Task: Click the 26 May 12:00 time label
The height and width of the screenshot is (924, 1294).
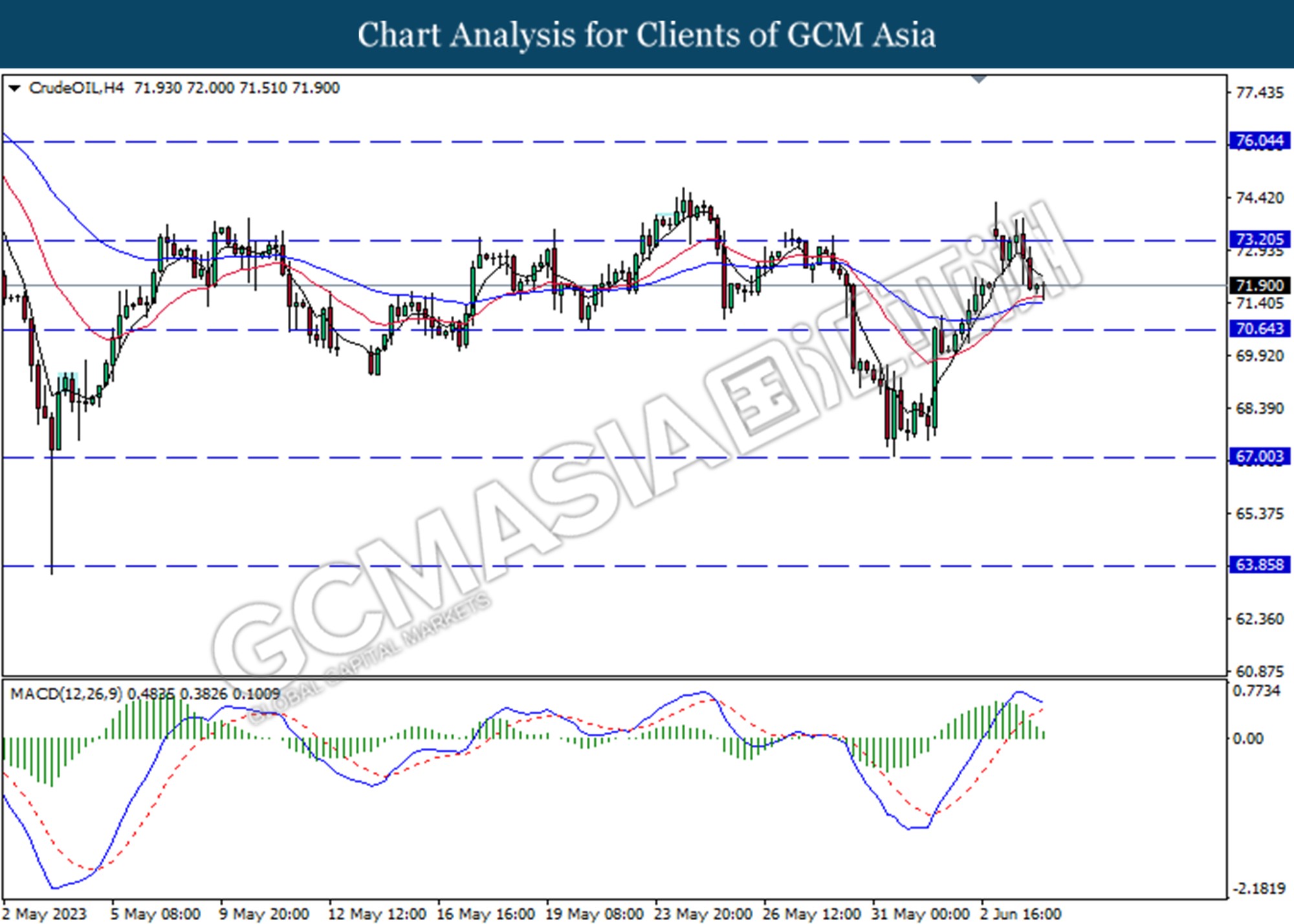Action: tap(811, 914)
